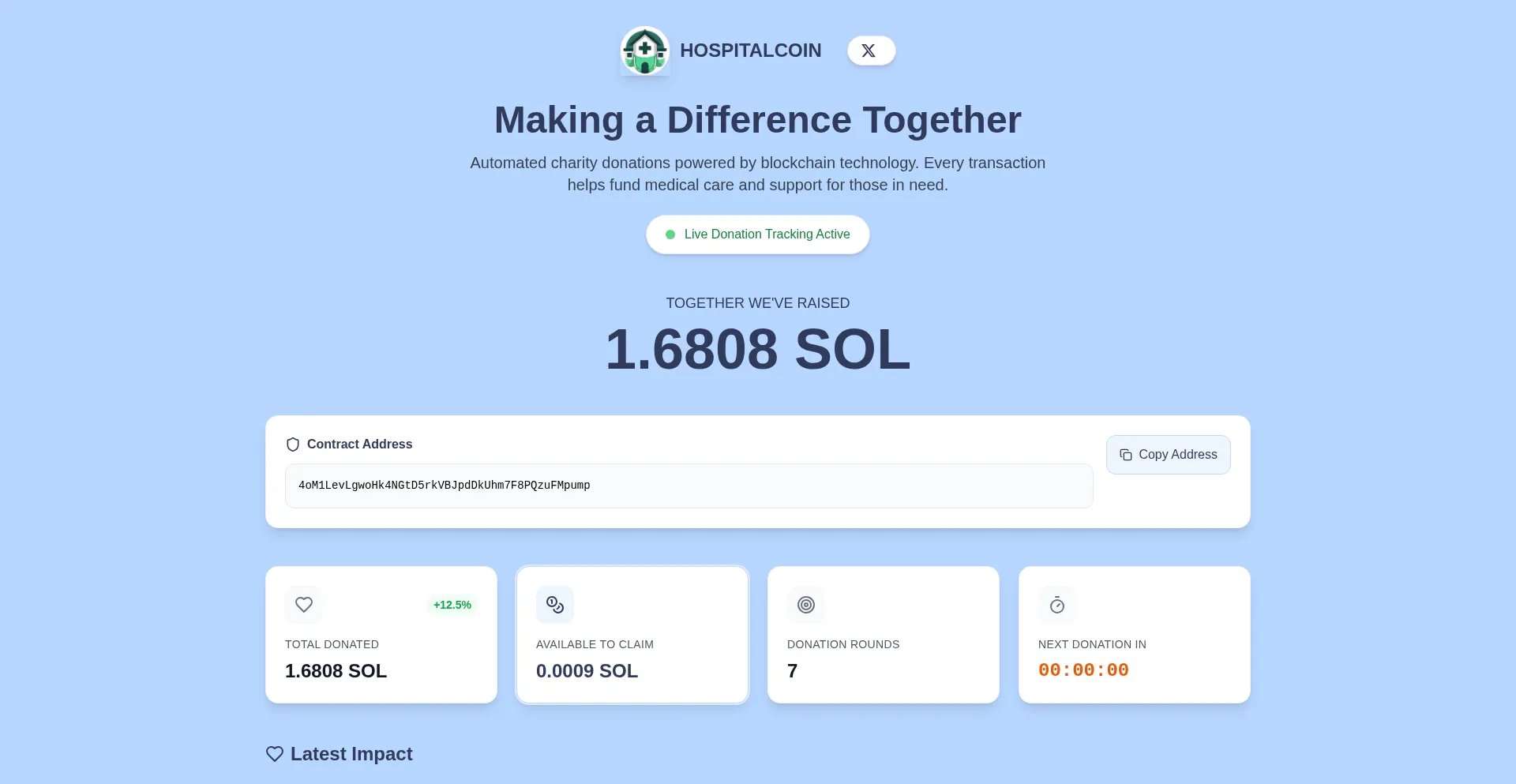The height and width of the screenshot is (784, 1516).
Task: Click the heart icon on Total Donated card
Action: coord(303,605)
